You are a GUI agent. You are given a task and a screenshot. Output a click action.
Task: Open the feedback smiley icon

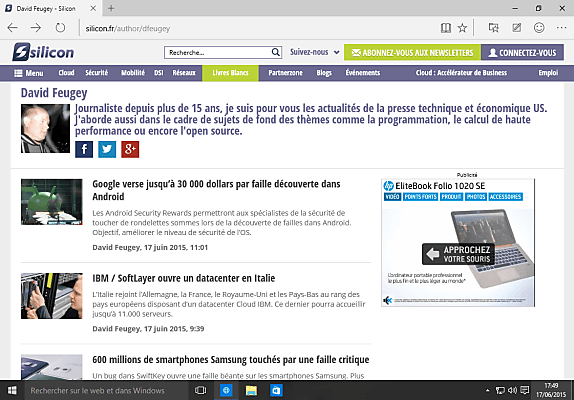pyautogui.click(x=539, y=28)
